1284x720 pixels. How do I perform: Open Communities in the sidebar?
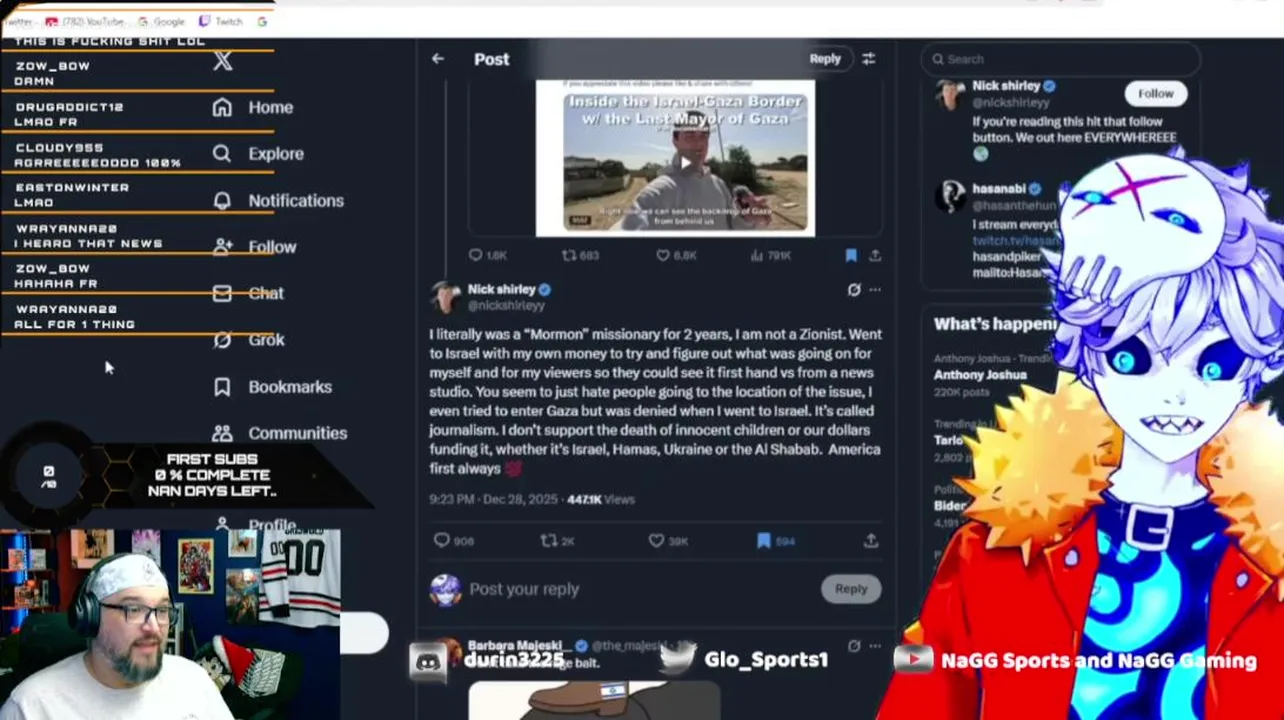280,432
